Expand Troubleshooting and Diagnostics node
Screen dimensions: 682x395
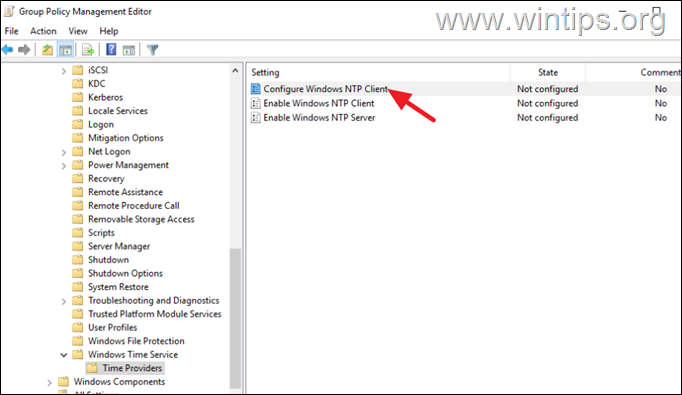point(64,301)
